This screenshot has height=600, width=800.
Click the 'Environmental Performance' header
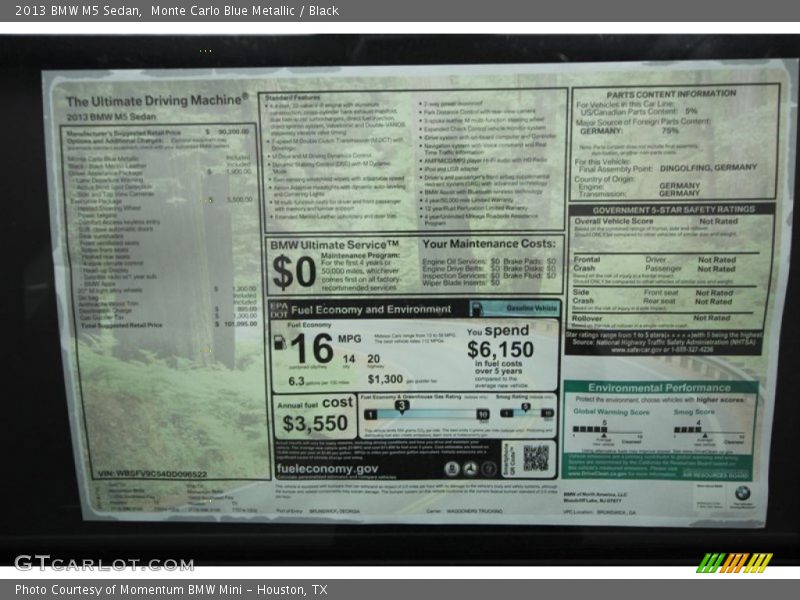pos(659,388)
